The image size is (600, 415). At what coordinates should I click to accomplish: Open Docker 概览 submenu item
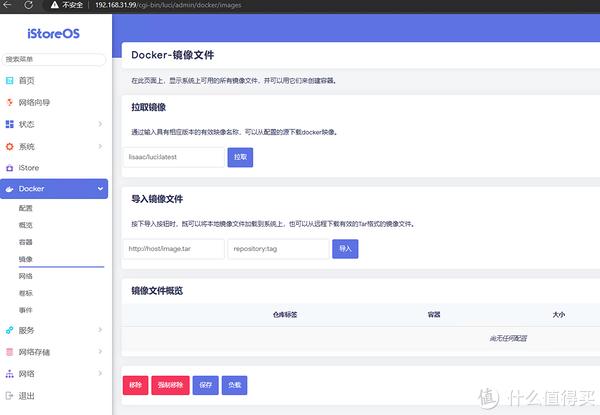coord(26,225)
